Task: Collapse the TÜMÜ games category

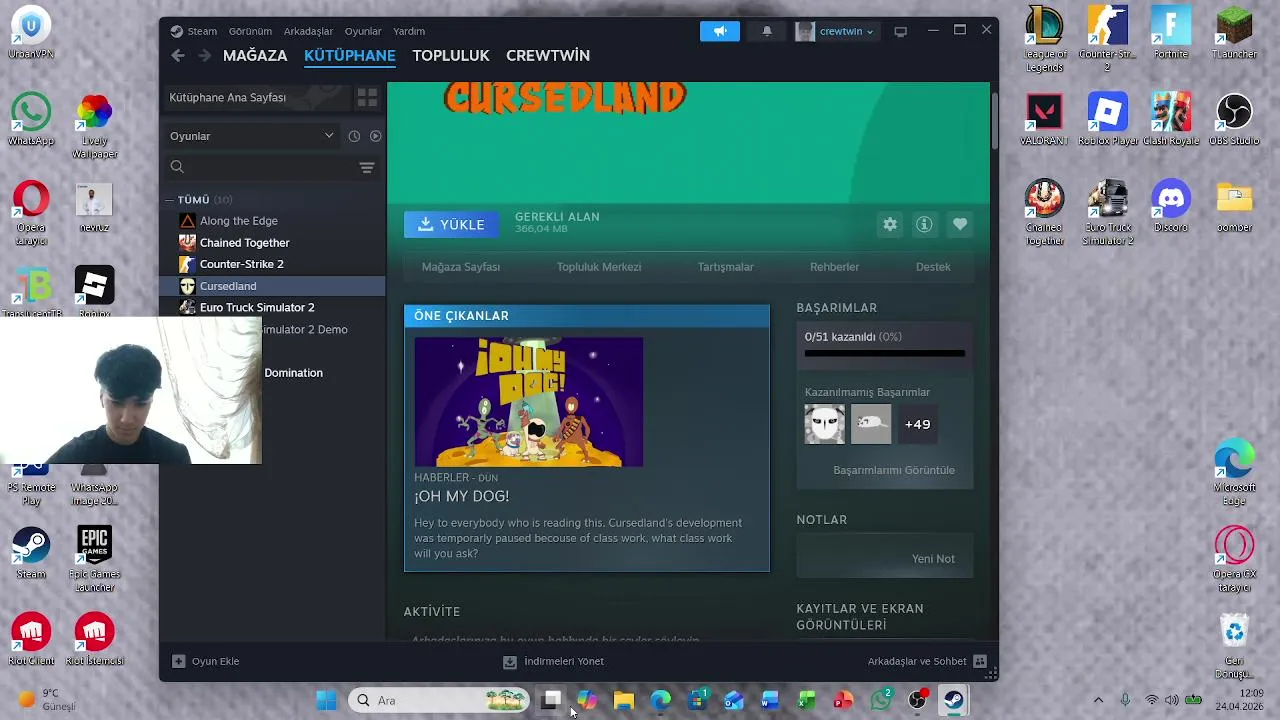Action: (171, 200)
